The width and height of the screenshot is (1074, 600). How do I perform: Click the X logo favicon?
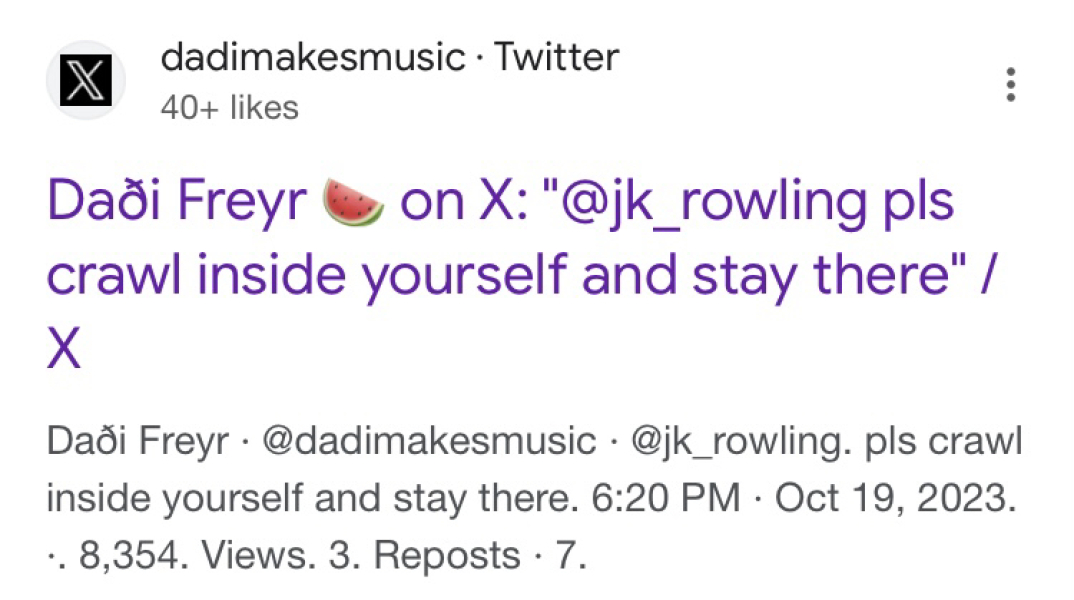click(x=85, y=80)
